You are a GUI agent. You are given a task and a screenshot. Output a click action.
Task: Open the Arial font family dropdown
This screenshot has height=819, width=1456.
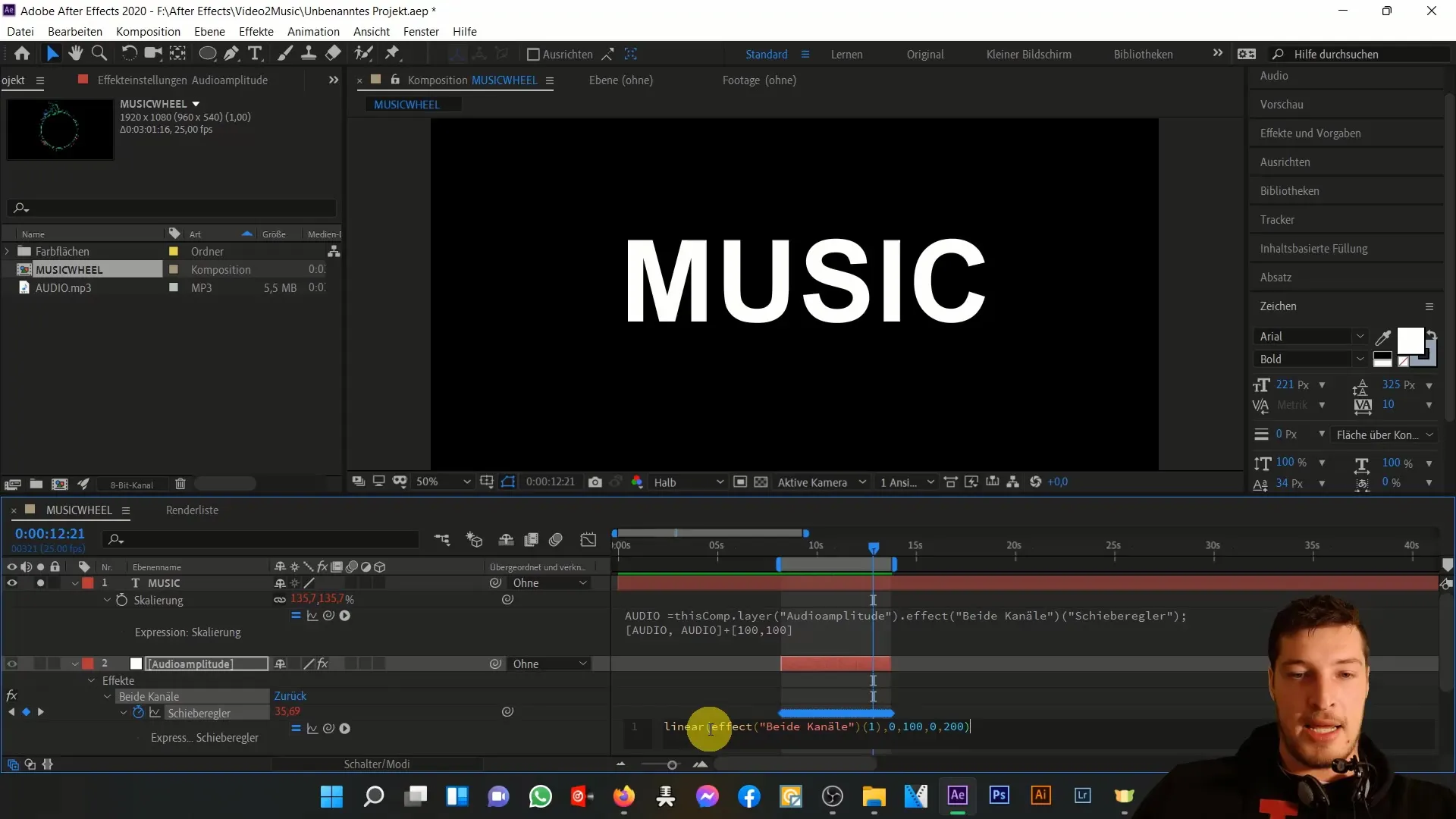pyautogui.click(x=1310, y=337)
